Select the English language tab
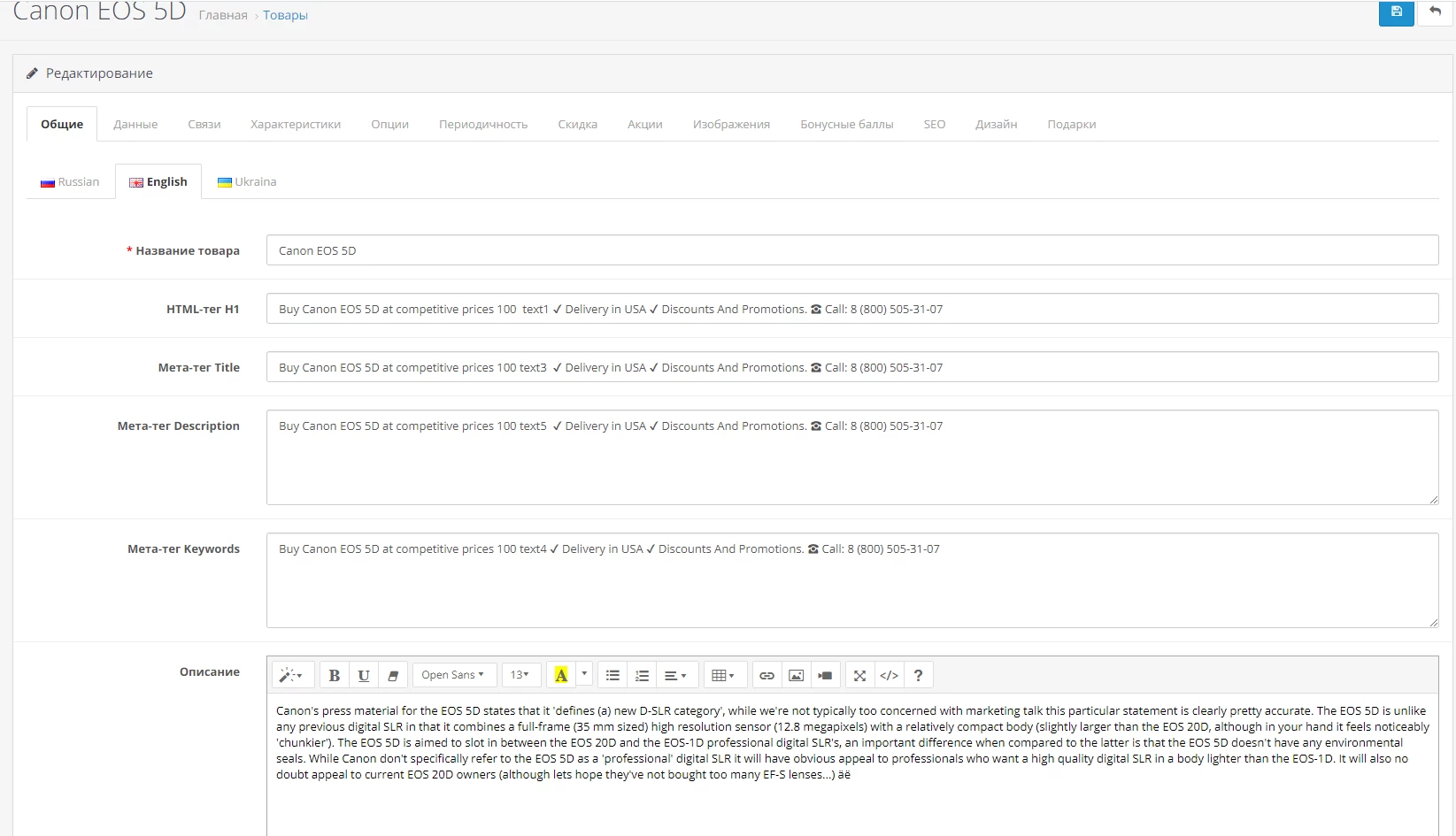The image size is (1456, 836). click(158, 181)
